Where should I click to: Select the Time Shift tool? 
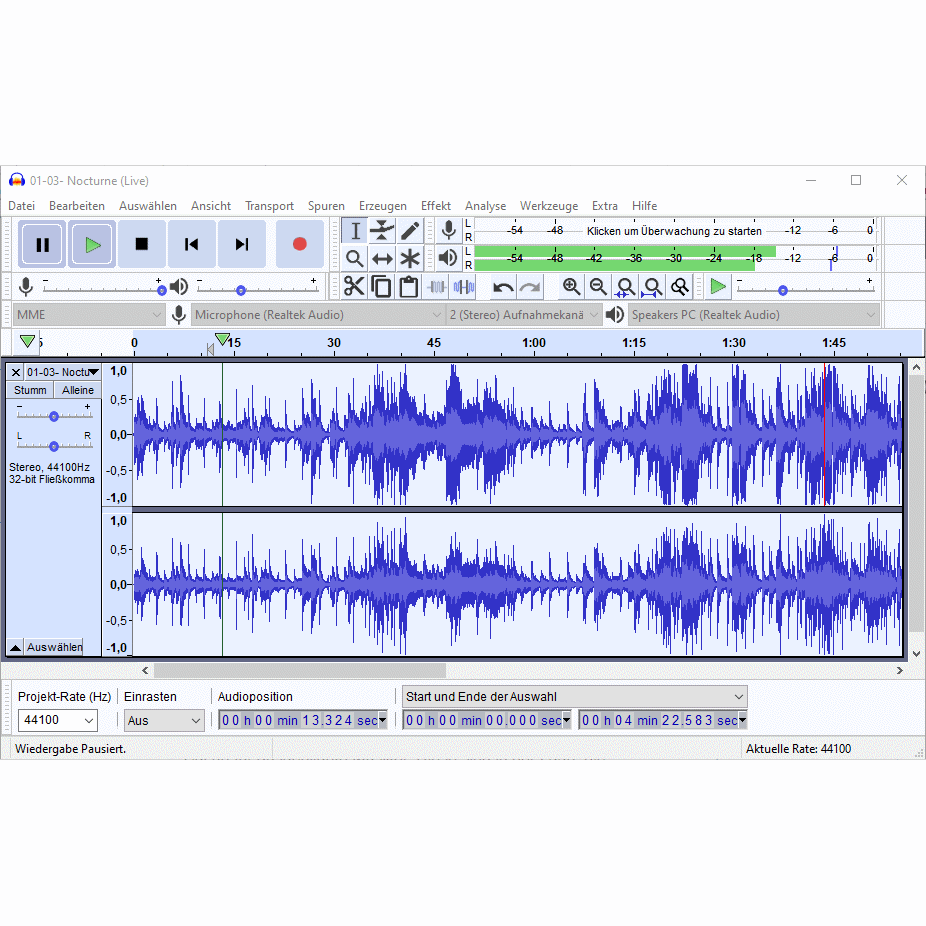pyautogui.click(x=382, y=259)
